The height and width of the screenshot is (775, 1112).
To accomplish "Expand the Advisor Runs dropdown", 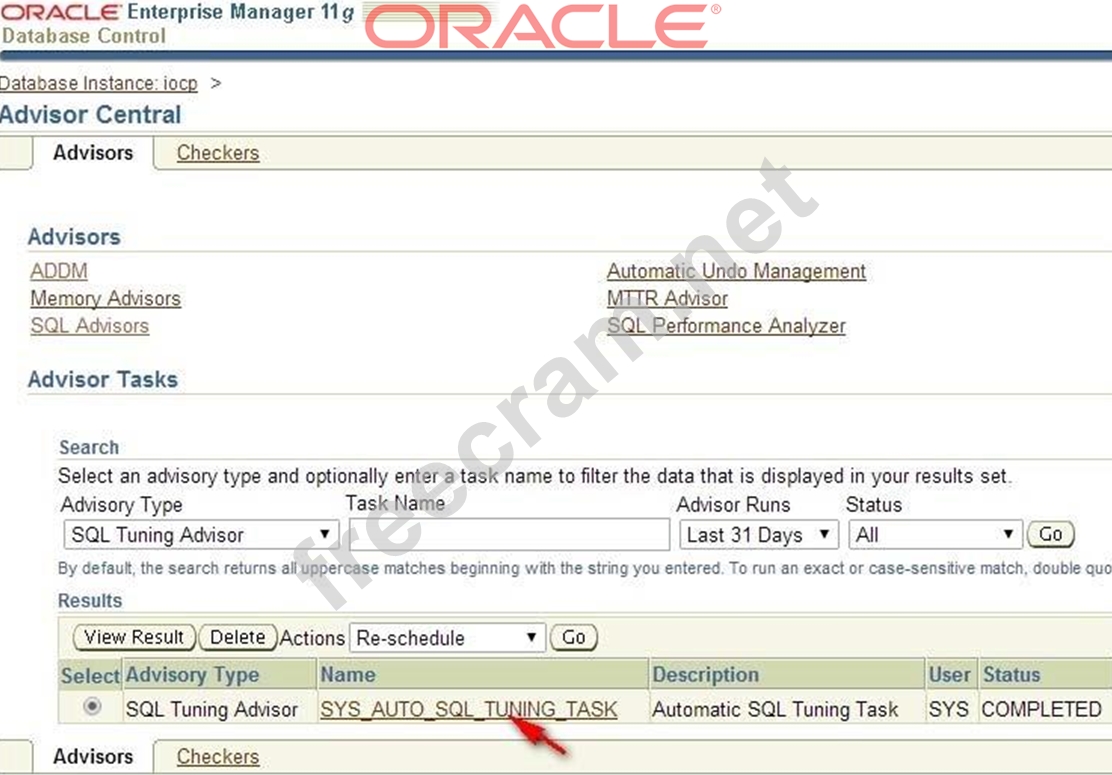I will tap(759, 535).
